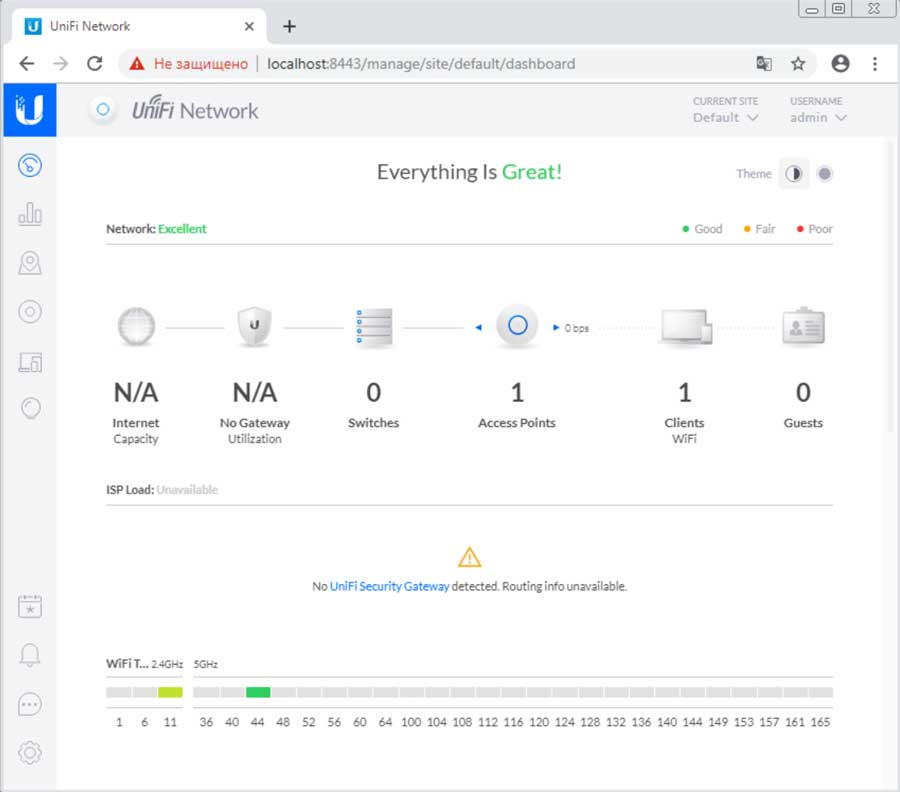Click the '0 bps' throughput text
900x792 pixels.
(577, 328)
